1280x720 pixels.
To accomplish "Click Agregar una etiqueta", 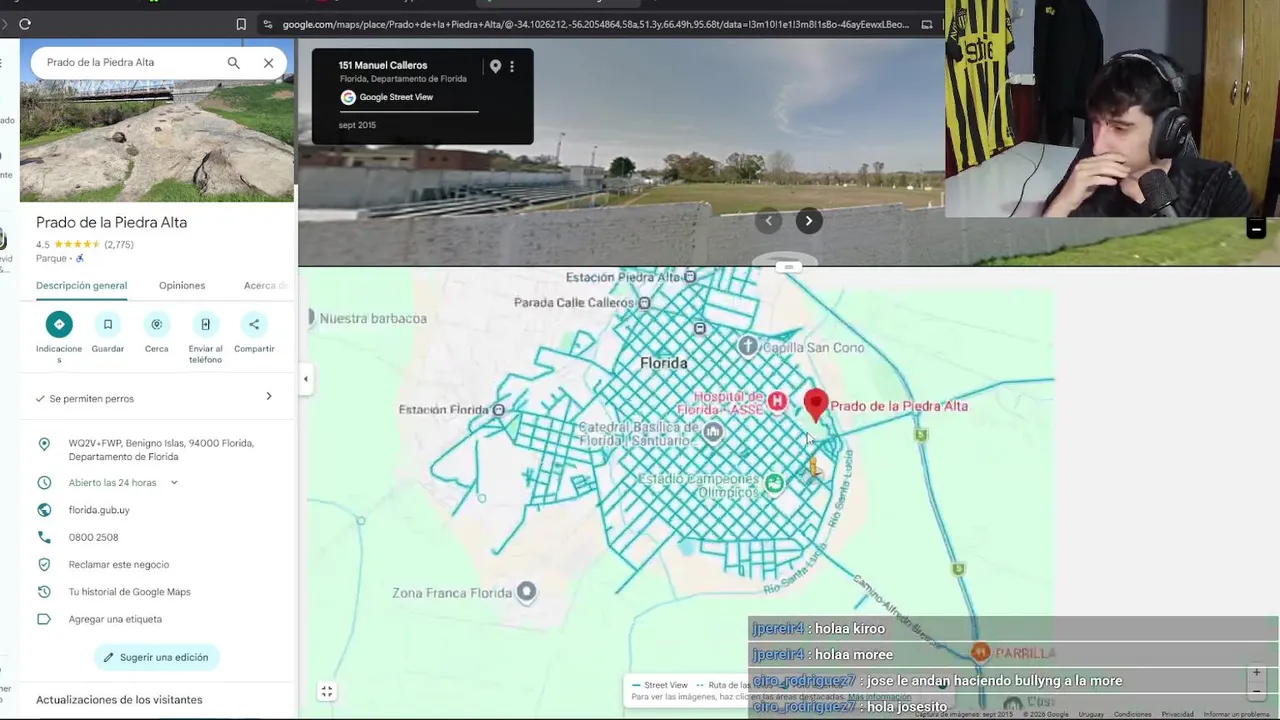I will point(115,619).
